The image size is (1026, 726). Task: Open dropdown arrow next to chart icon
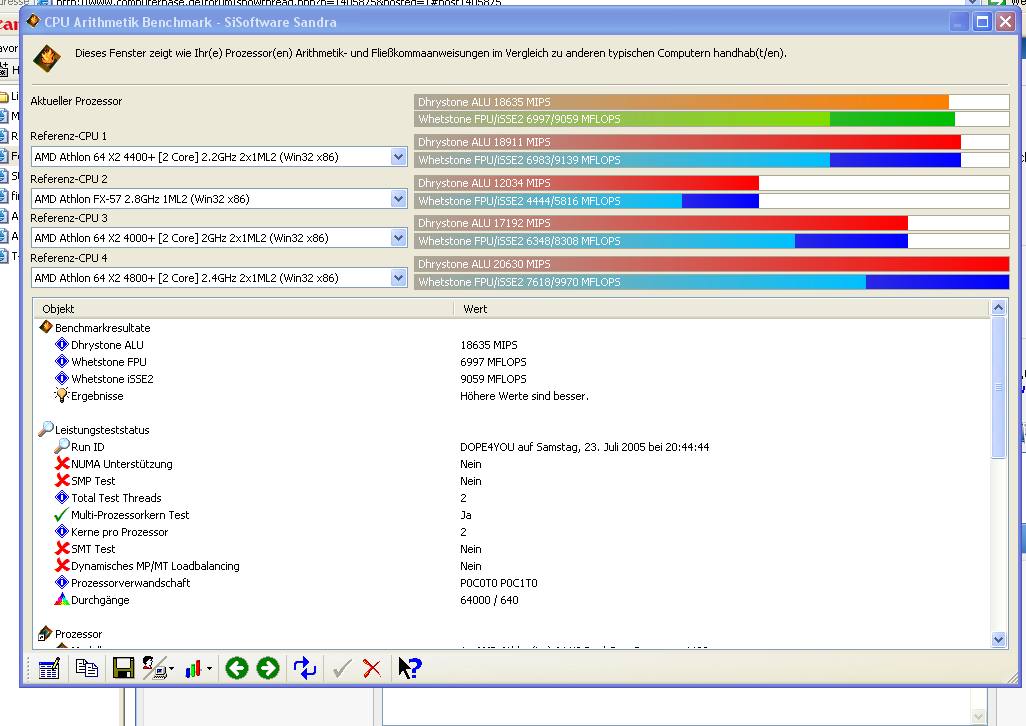pyautogui.click(x=209, y=668)
